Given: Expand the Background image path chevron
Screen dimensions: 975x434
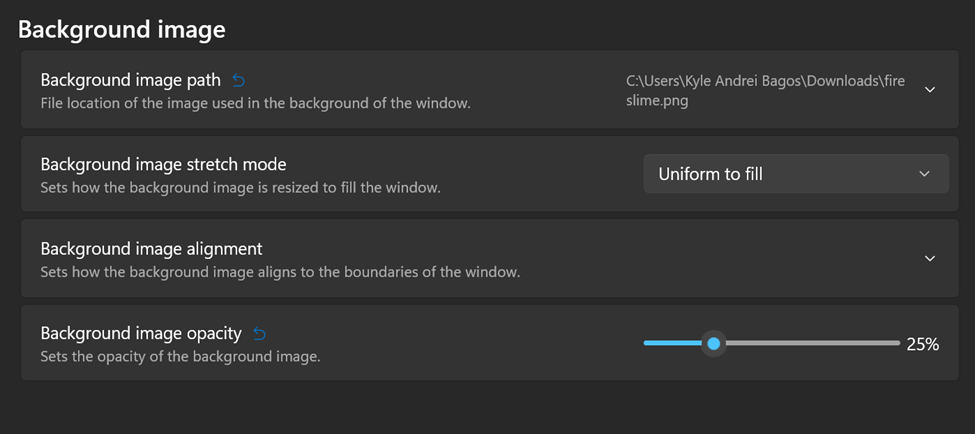Looking at the screenshot, I should click(930, 90).
